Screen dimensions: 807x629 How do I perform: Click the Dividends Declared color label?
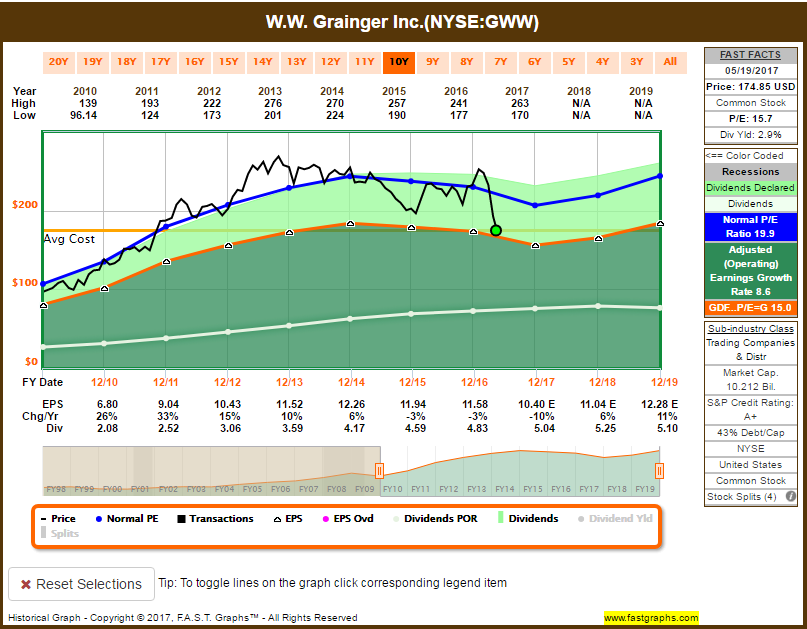pyautogui.click(x=750, y=188)
